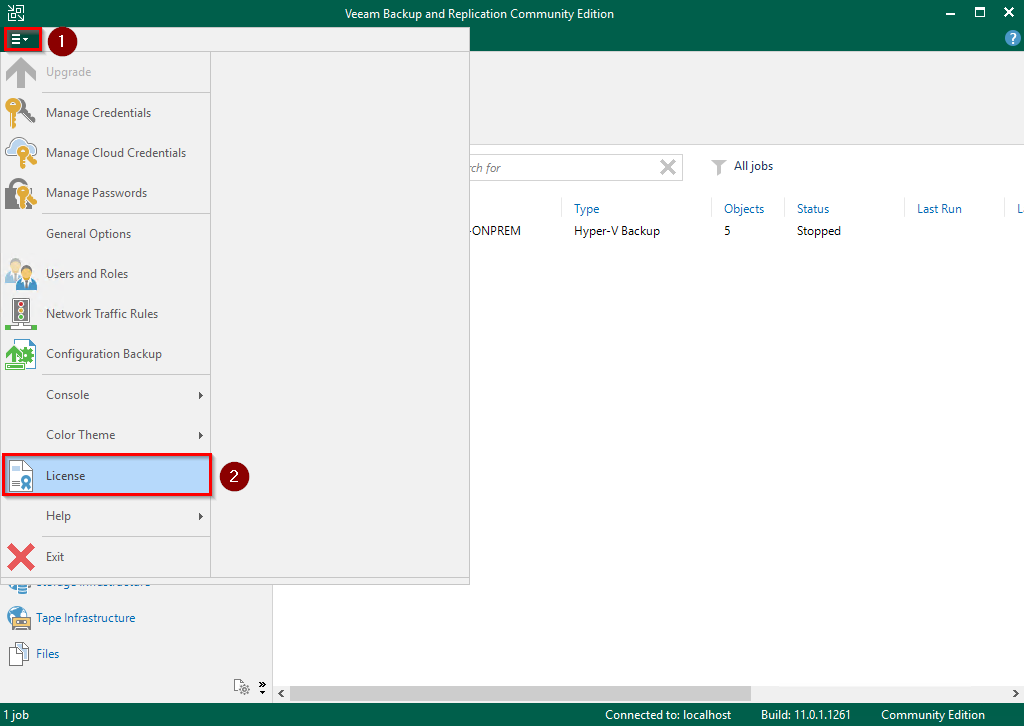1024x726 pixels.
Task: Click the Manage Cloud Credentials cloud icon
Action: click(21, 153)
